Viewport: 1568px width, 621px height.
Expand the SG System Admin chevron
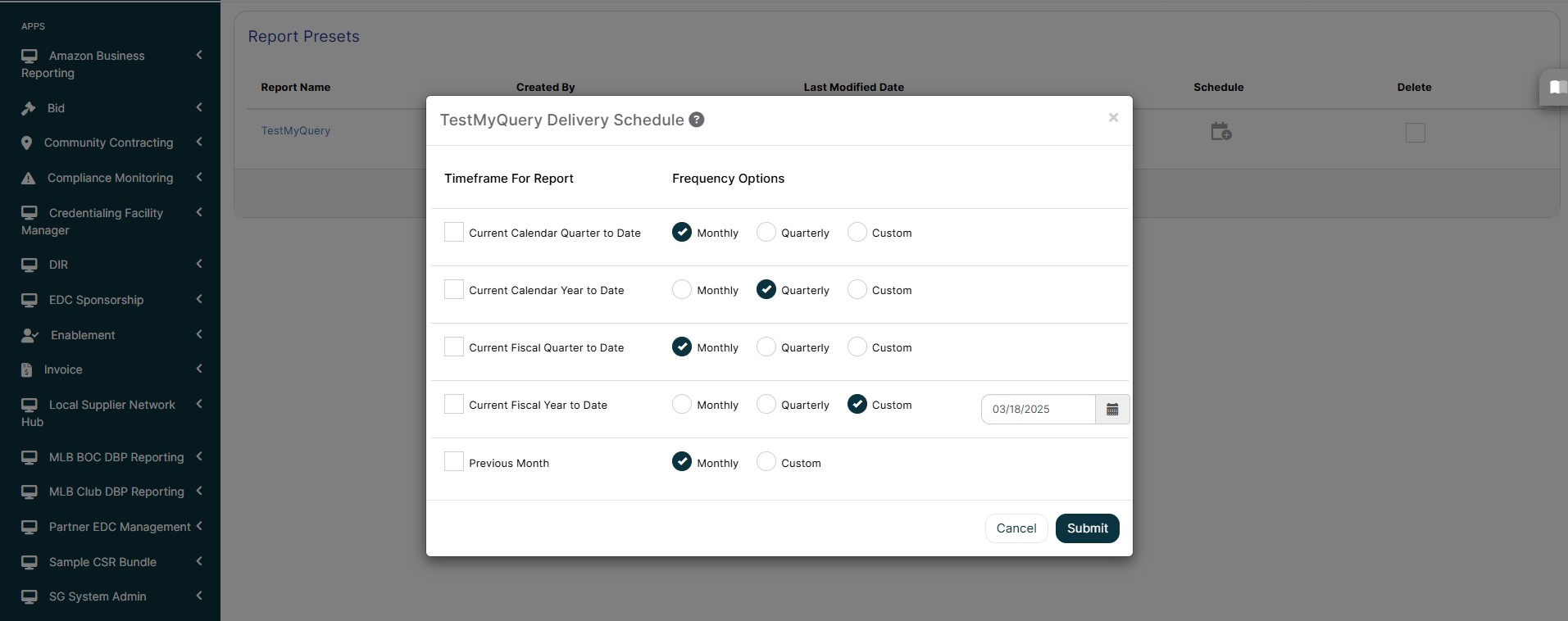point(199,596)
